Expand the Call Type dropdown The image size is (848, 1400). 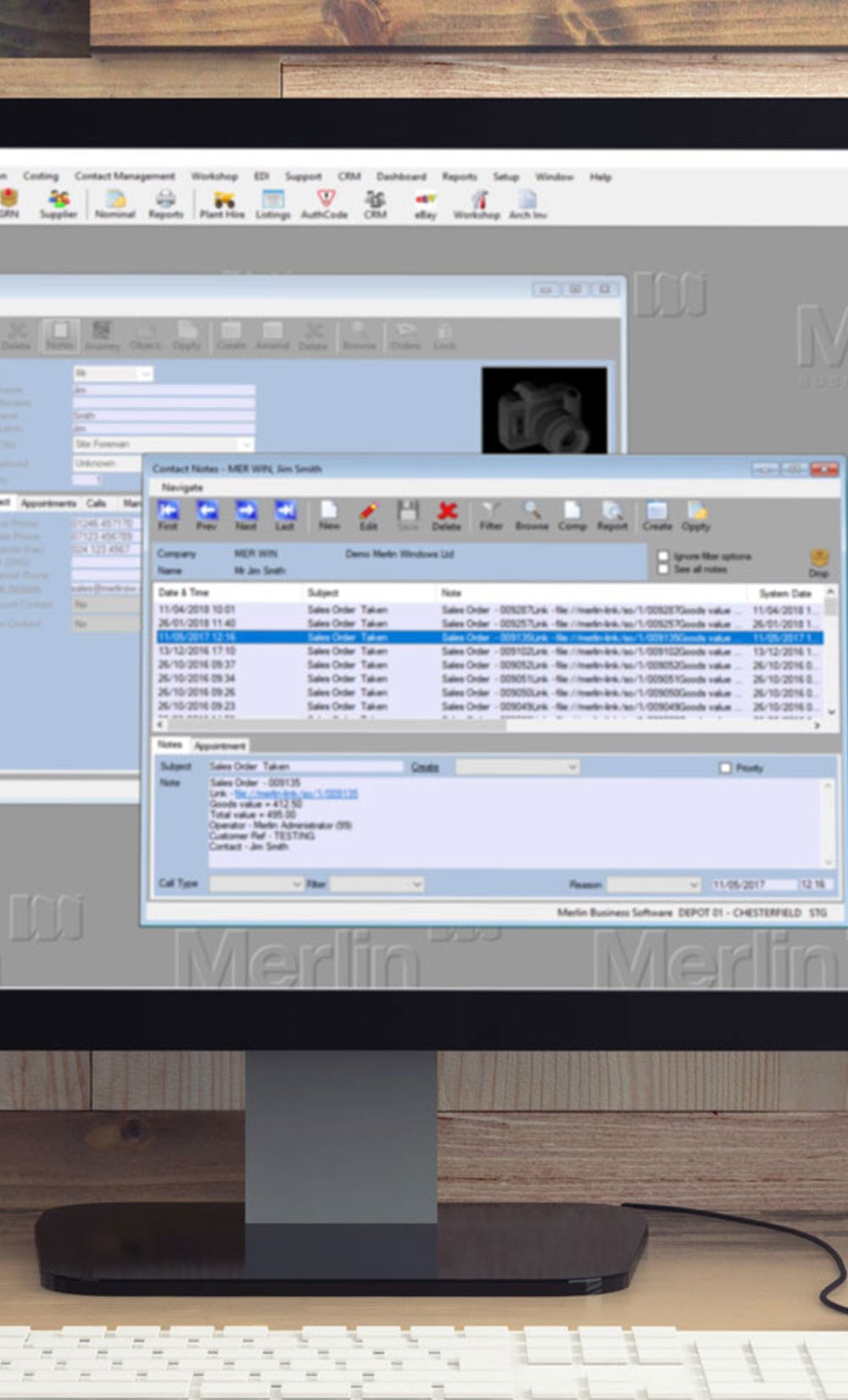point(297,884)
